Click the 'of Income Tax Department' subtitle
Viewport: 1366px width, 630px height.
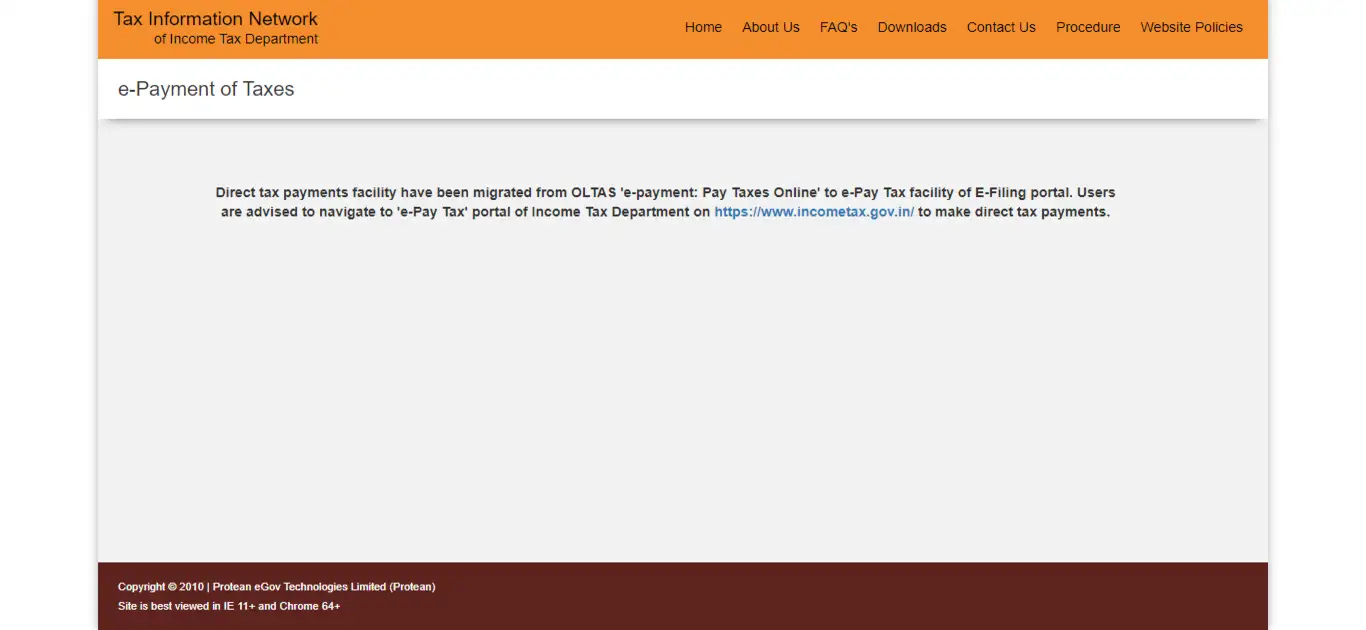click(x=236, y=39)
